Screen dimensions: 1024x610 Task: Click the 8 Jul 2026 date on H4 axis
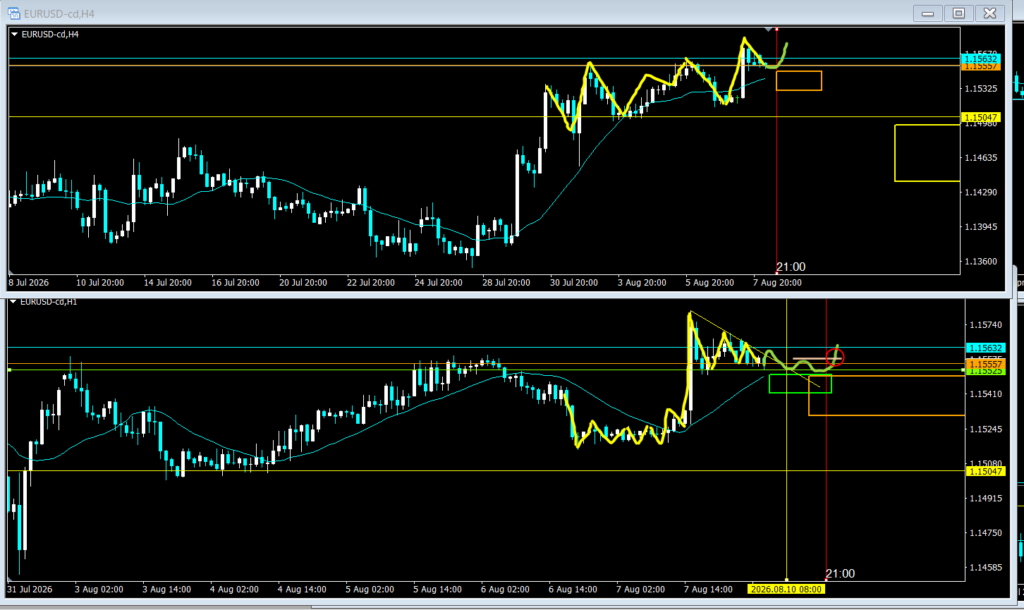(x=29, y=283)
